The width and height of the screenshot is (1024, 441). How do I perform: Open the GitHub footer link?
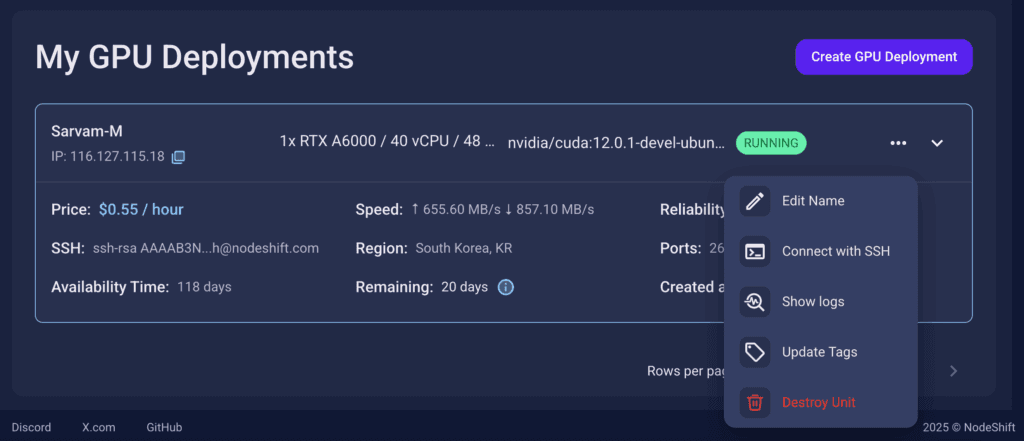coord(164,427)
